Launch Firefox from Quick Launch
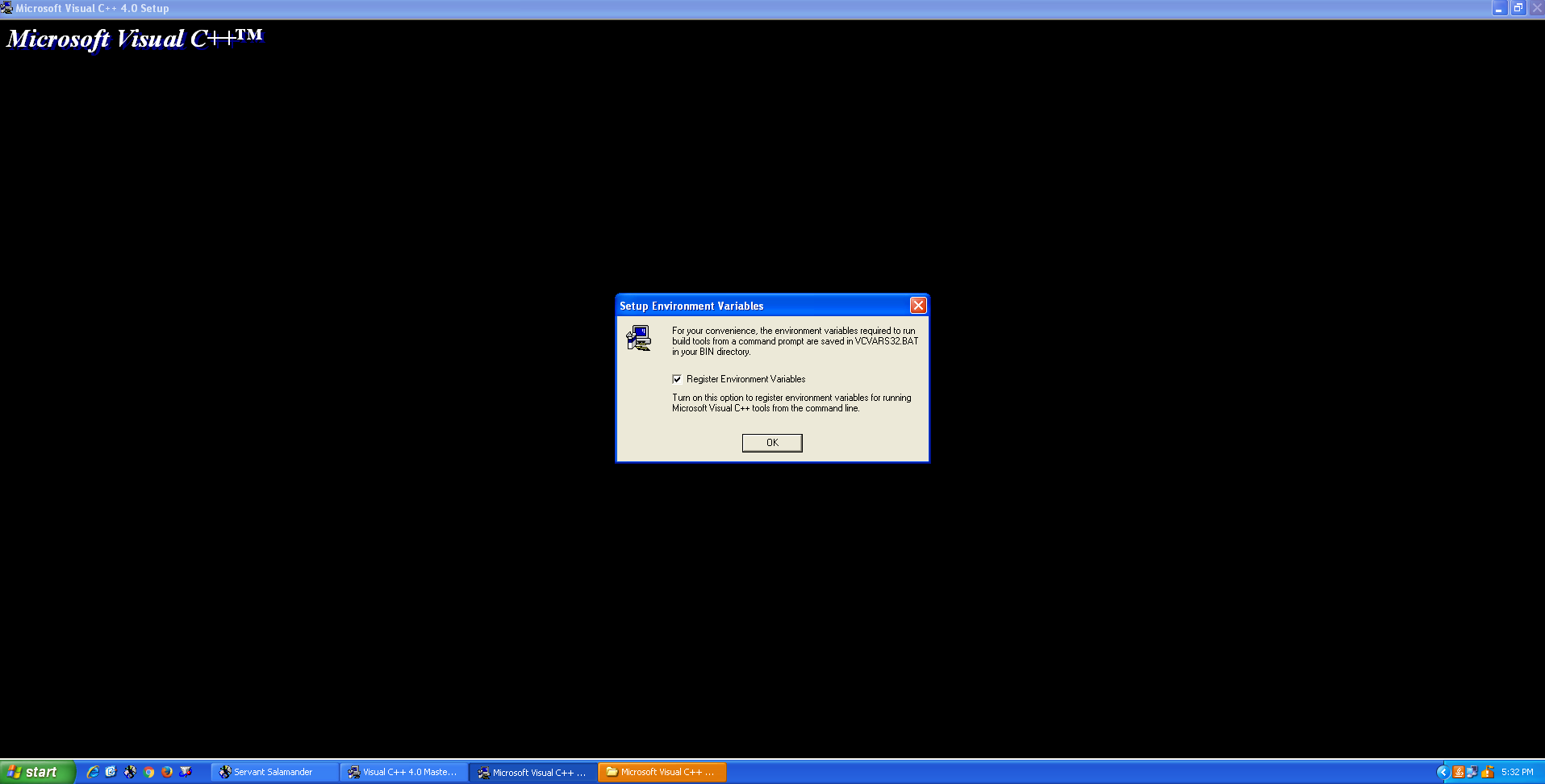 coord(167,772)
